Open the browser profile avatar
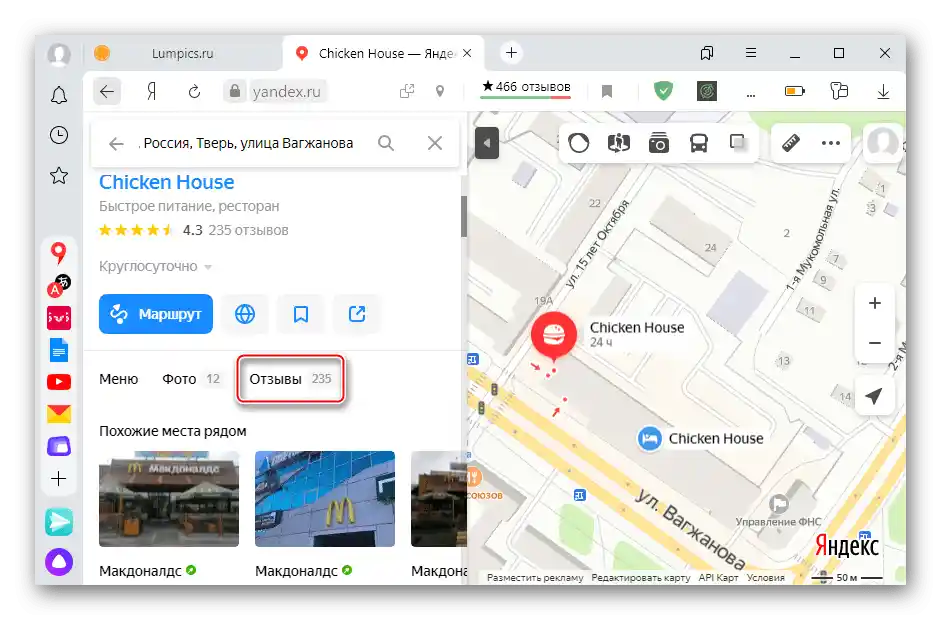The width and height of the screenshot is (941, 620). point(59,54)
